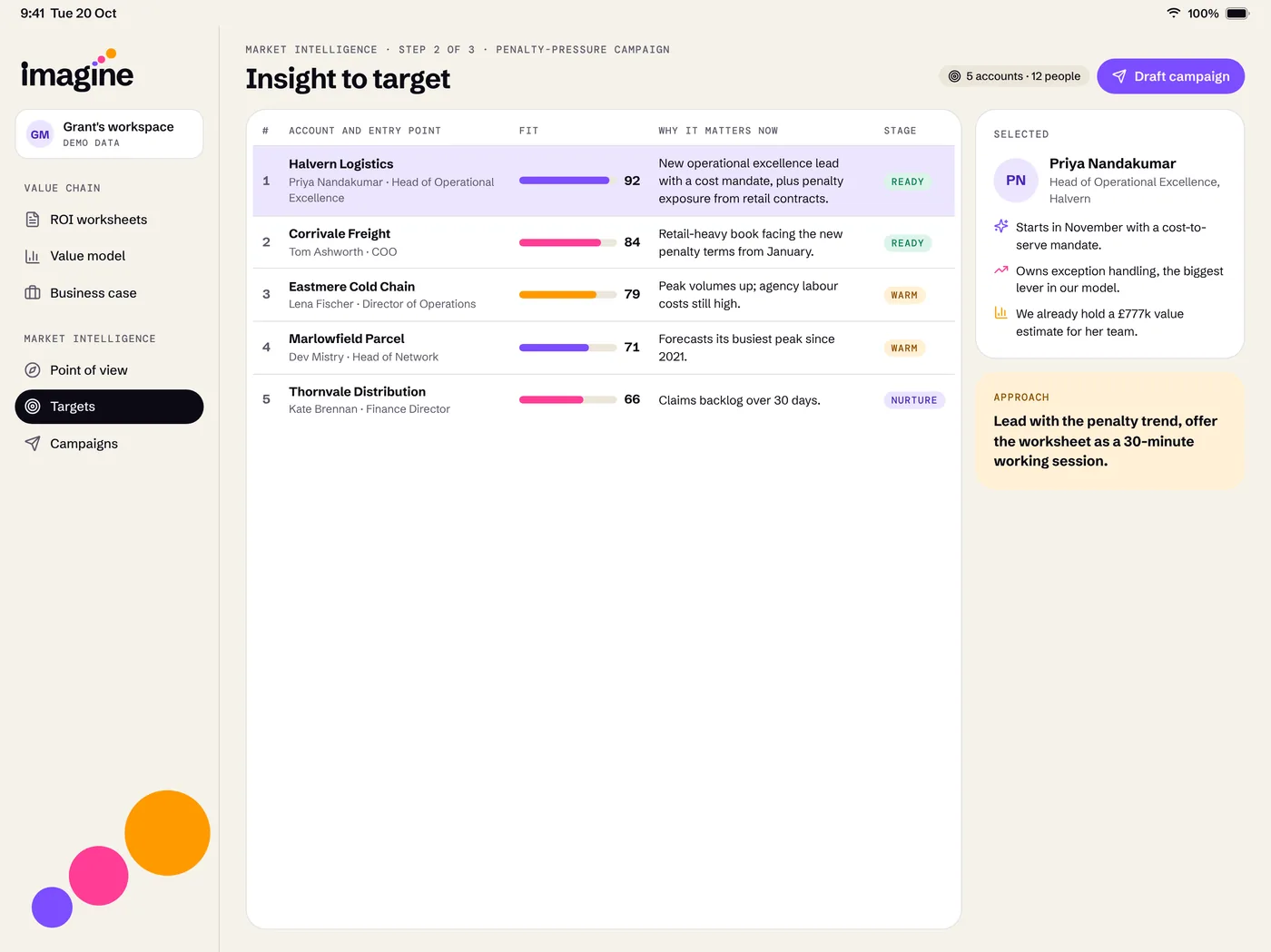Image resolution: width=1271 pixels, height=952 pixels.
Task: Click the Halvern Logistics fit bar
Action: [x=568, y=181]
